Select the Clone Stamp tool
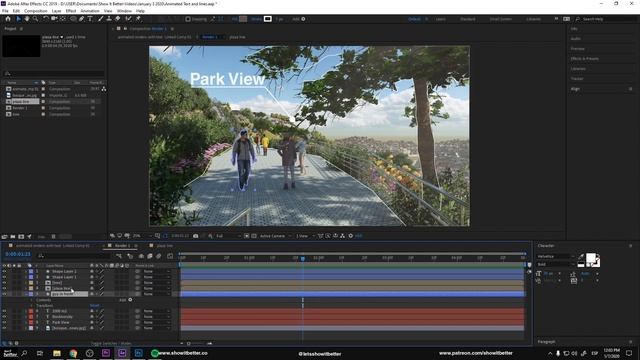Viewport: 640px width, 360px height. pyautogui.click(x=109, y=19)
